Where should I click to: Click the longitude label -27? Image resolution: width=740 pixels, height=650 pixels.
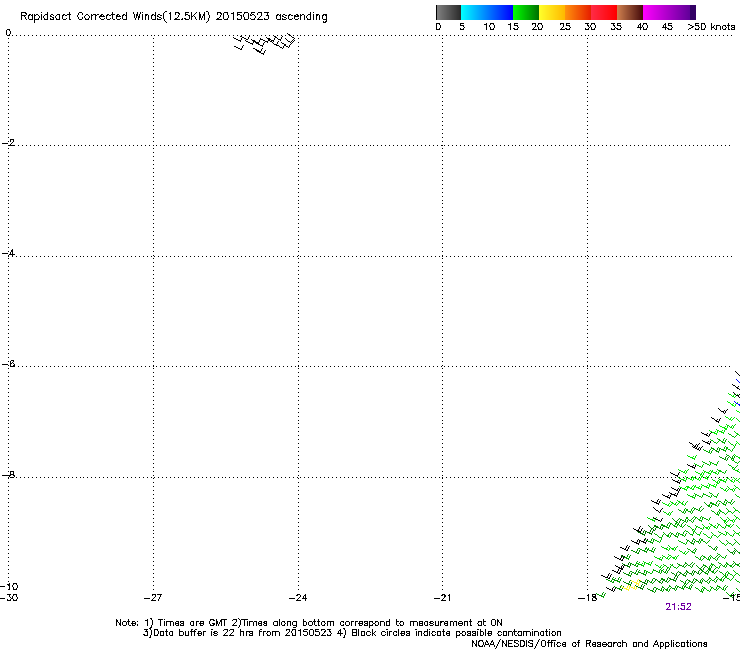pos(153,598)
